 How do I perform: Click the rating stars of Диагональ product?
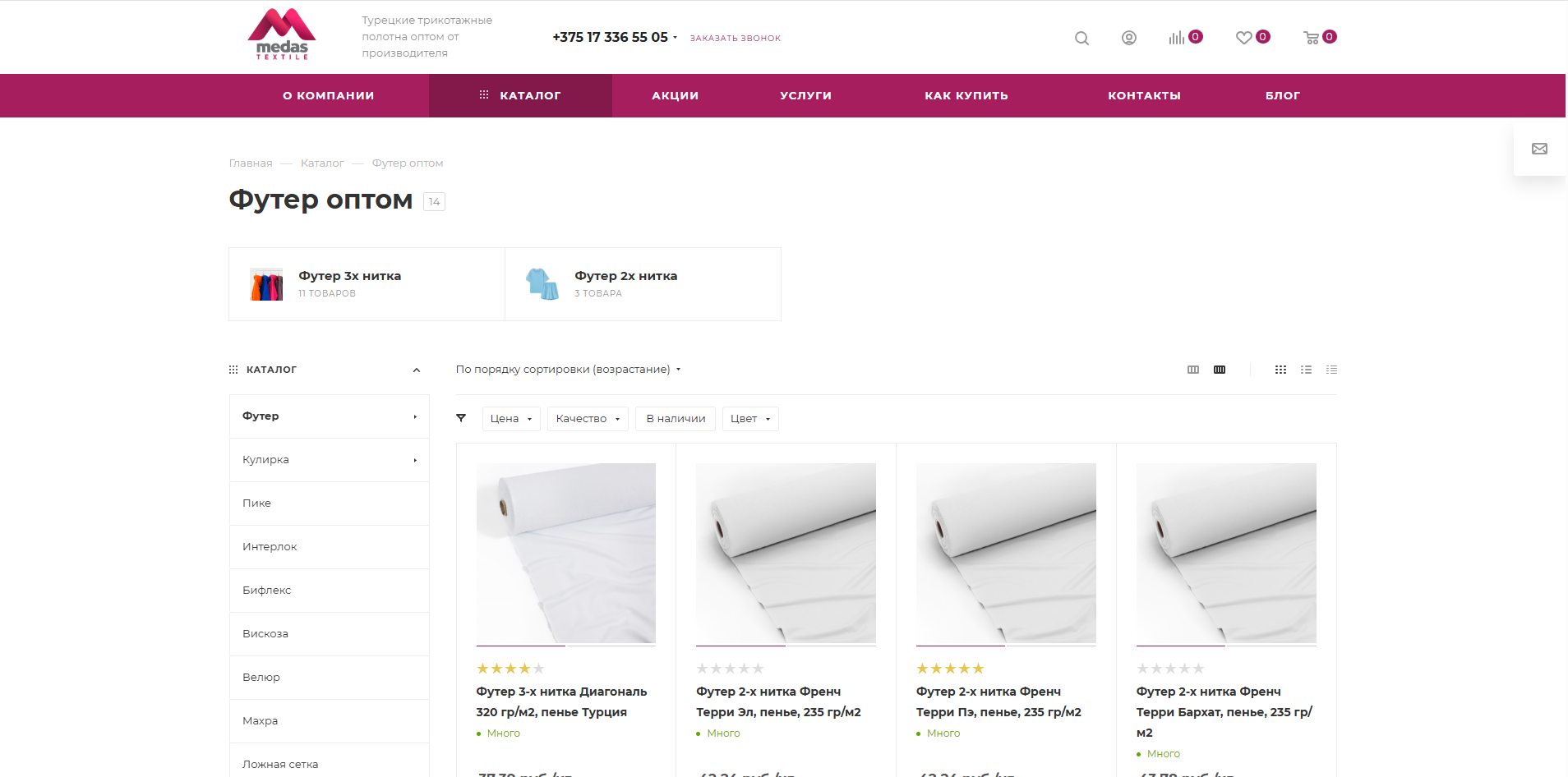tap(510, 669)
